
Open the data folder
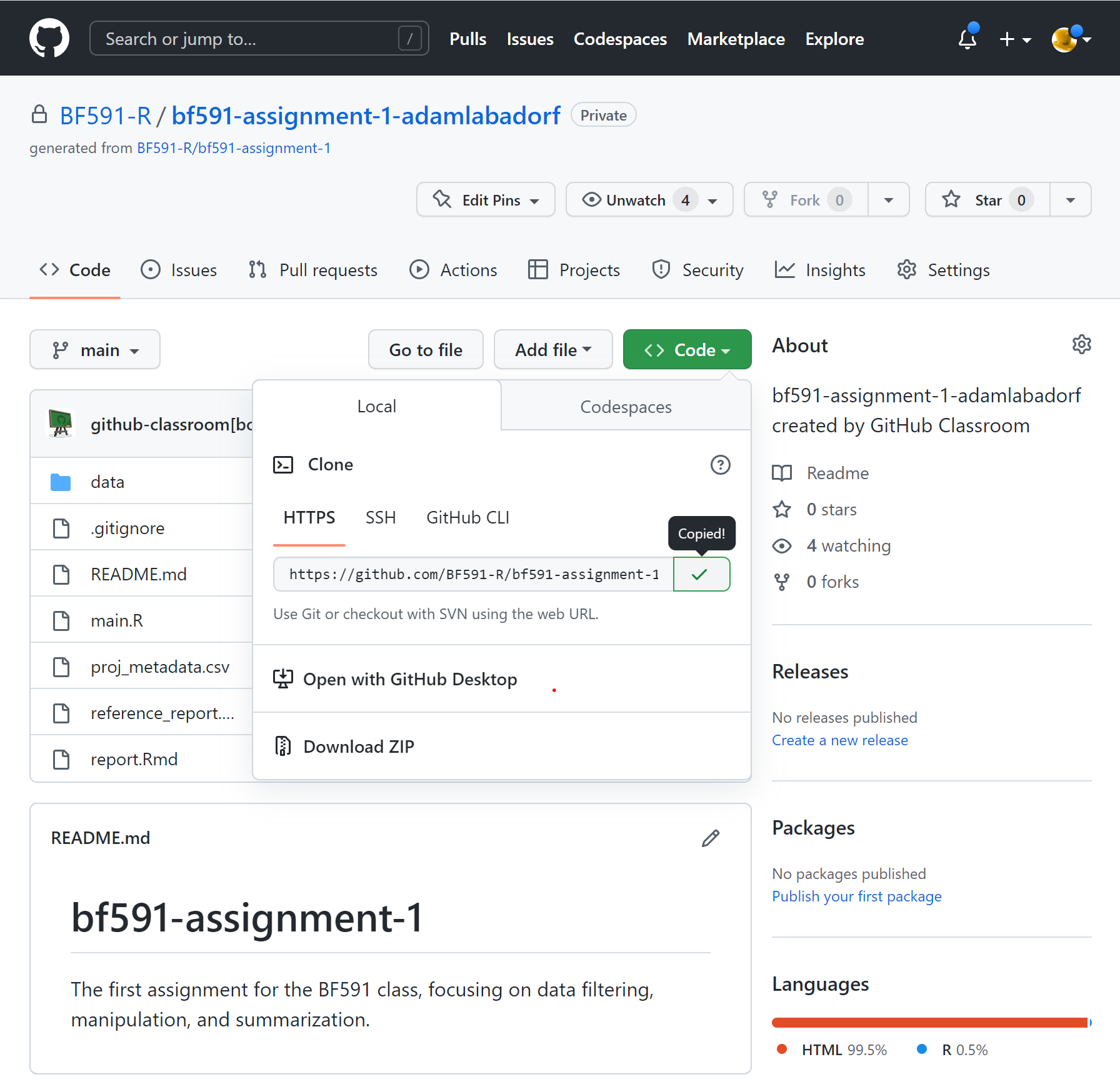(x=107, y=482)
